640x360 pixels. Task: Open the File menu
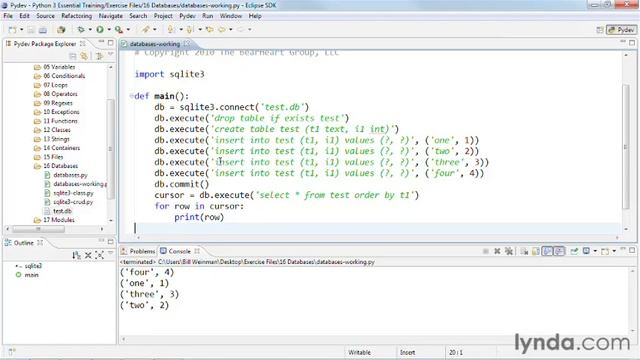(8, 16)
